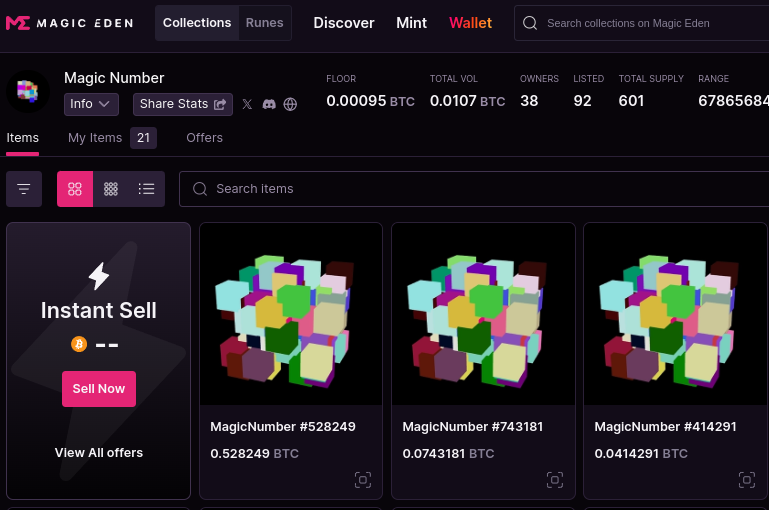The image size is (769, 510).
Task: Click the My Items count badge 21
Action: (x=143, y=138)
